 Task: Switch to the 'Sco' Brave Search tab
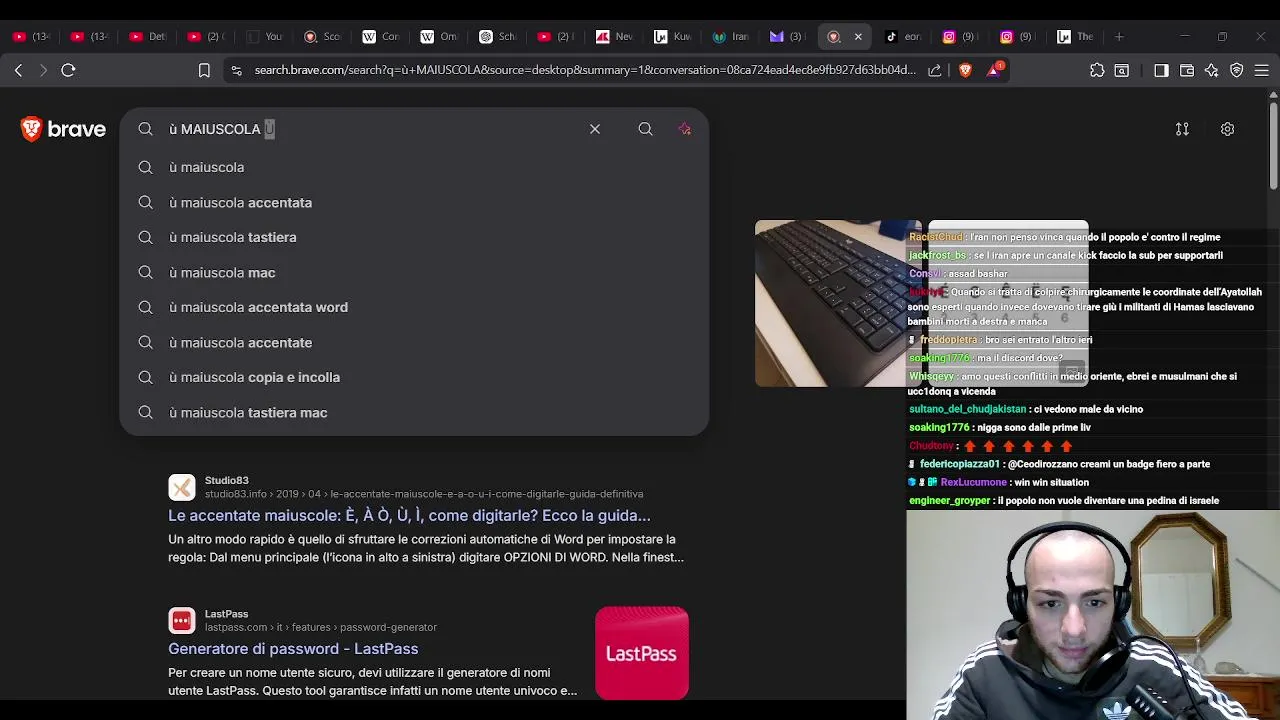pyautogui.click(x=322, y=36)
